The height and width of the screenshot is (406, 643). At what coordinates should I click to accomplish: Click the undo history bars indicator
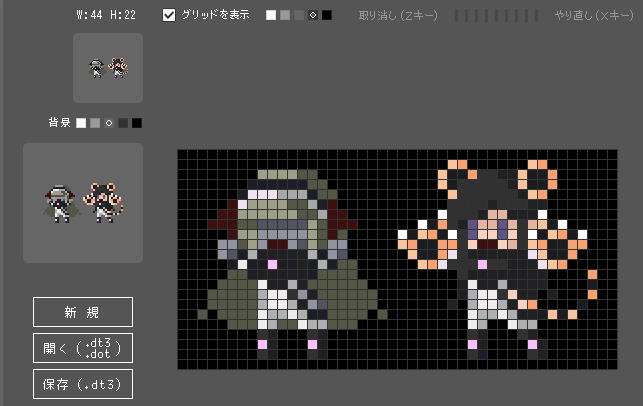(x=496, y=16)
